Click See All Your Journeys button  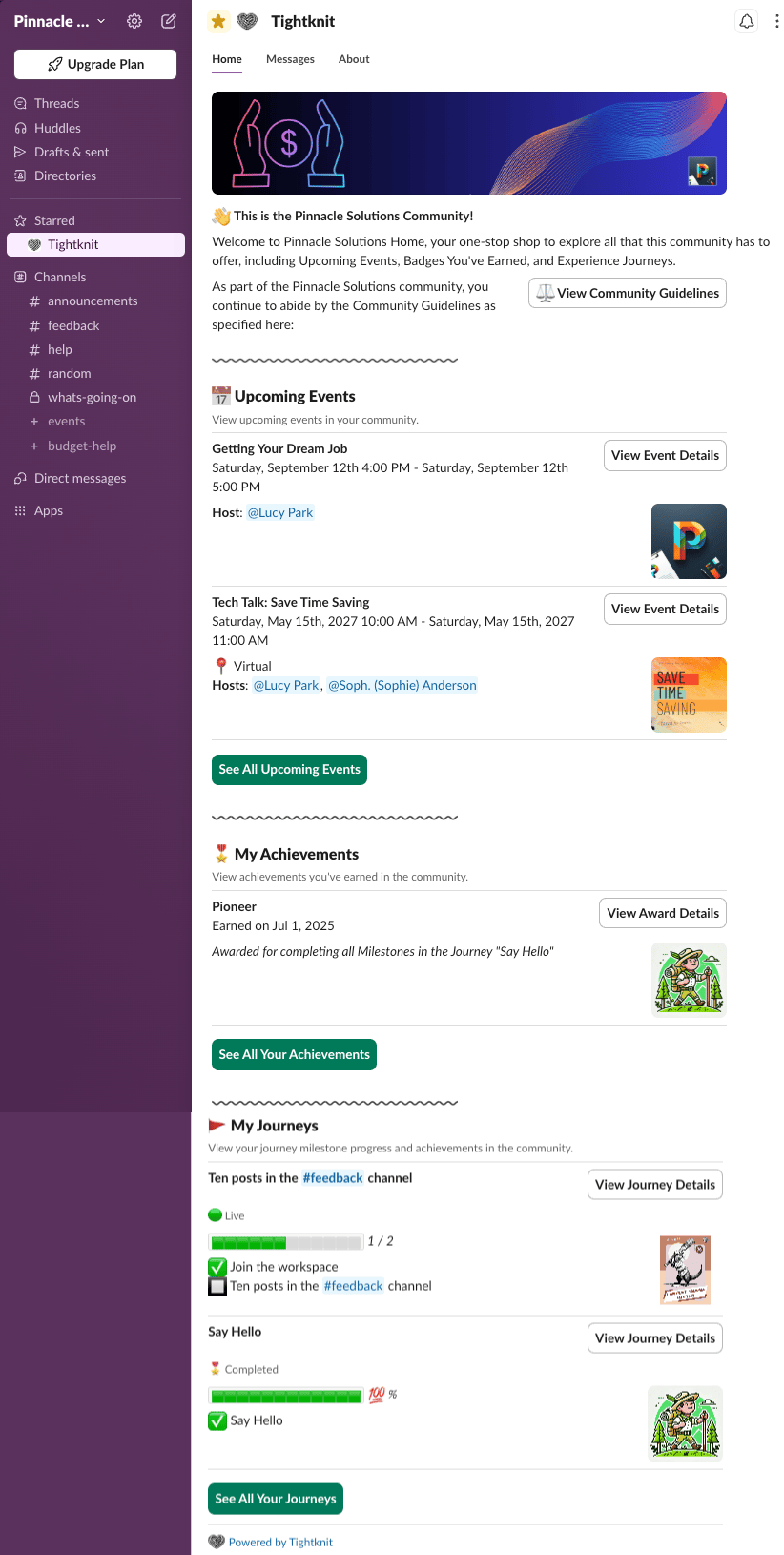276,1499
